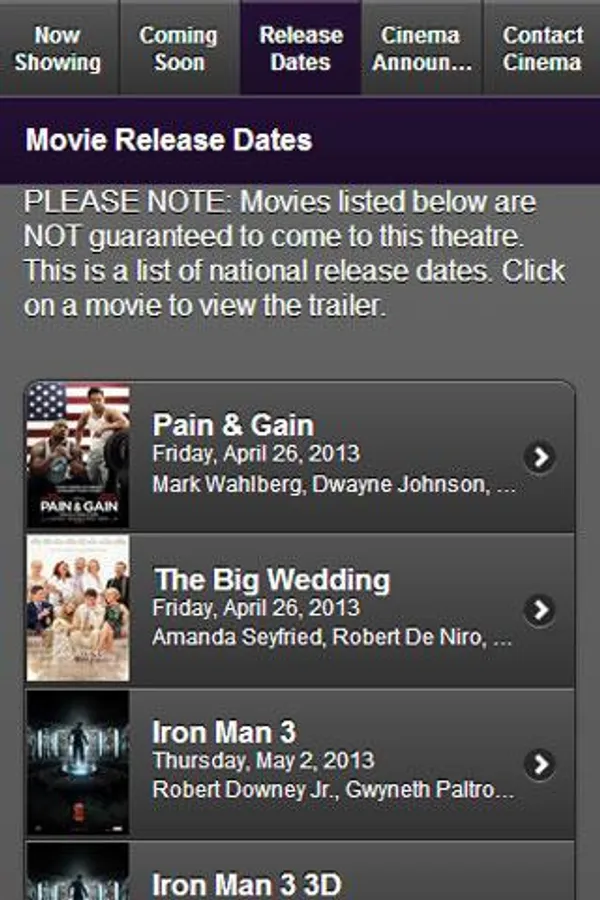
Task: Click the Movie Release Dates header bar
Action: [300, 140]
